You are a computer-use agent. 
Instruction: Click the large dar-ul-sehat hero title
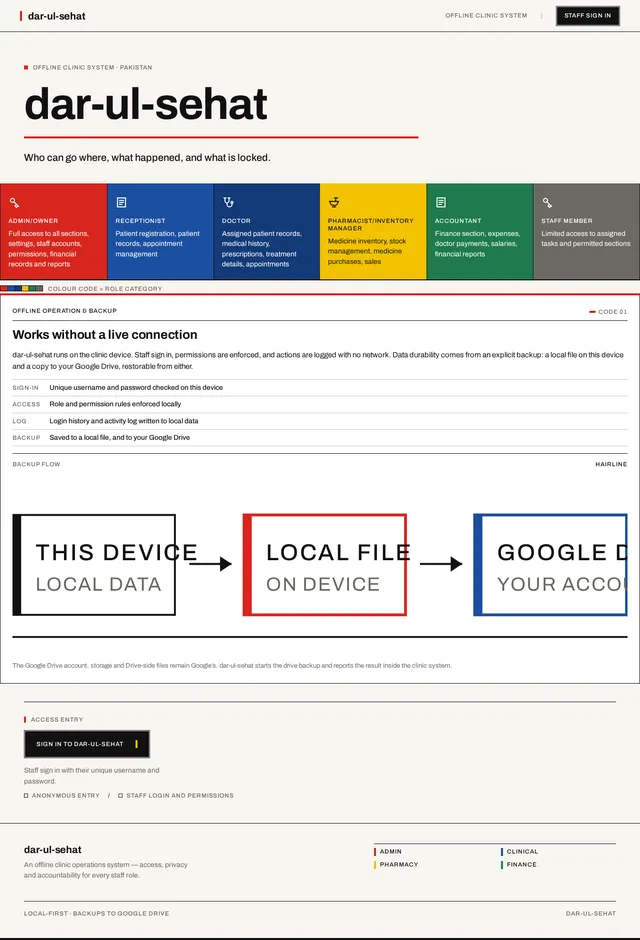click(x=146, y=104)
